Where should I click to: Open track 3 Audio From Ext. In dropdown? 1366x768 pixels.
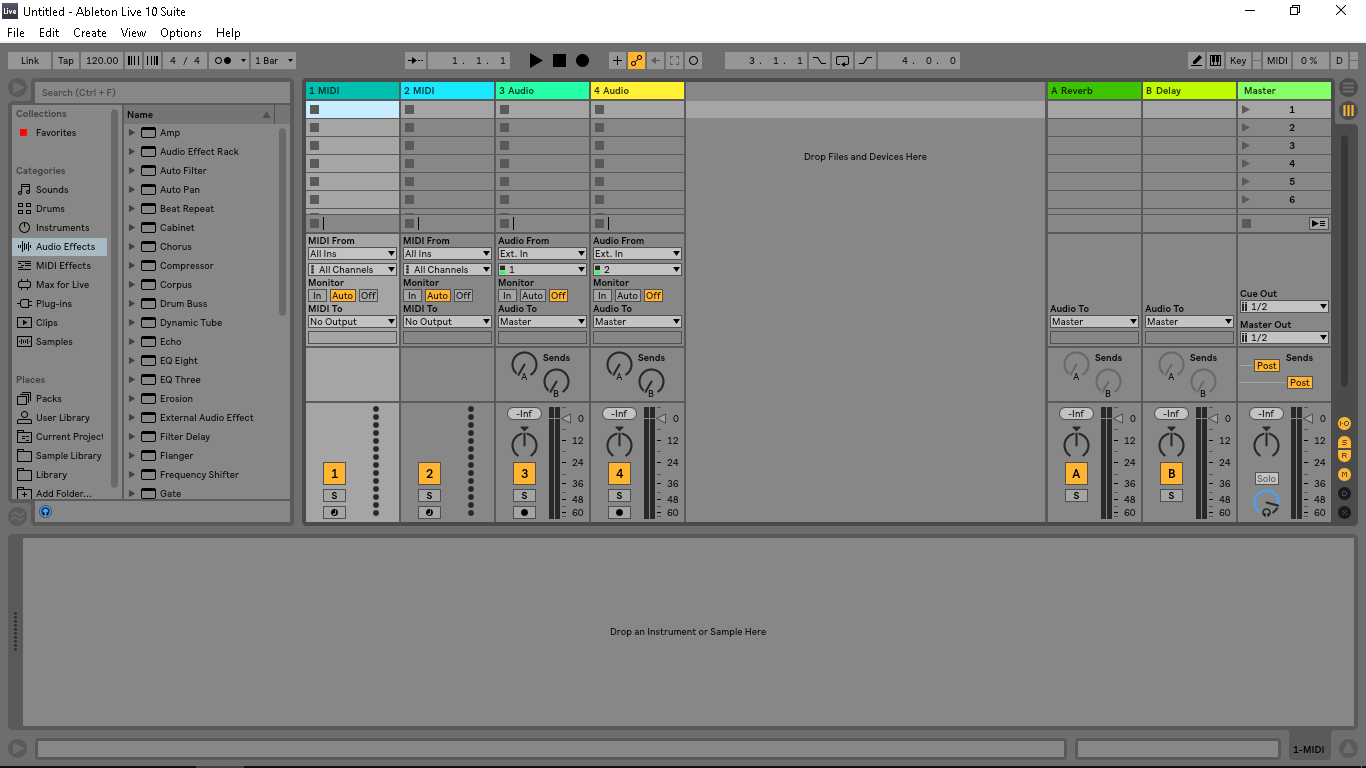coord(542,254)
